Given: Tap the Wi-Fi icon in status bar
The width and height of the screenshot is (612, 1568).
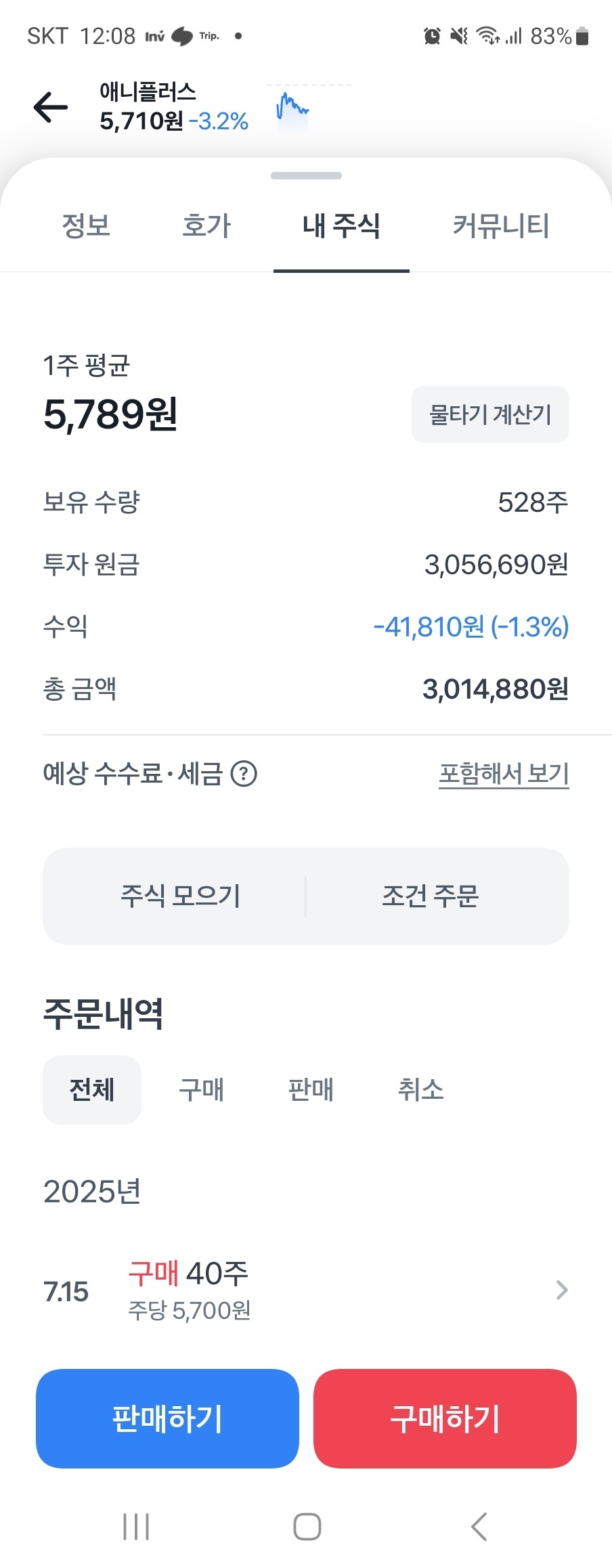Looking at the screenshot, I should click(x=487, y=35).
